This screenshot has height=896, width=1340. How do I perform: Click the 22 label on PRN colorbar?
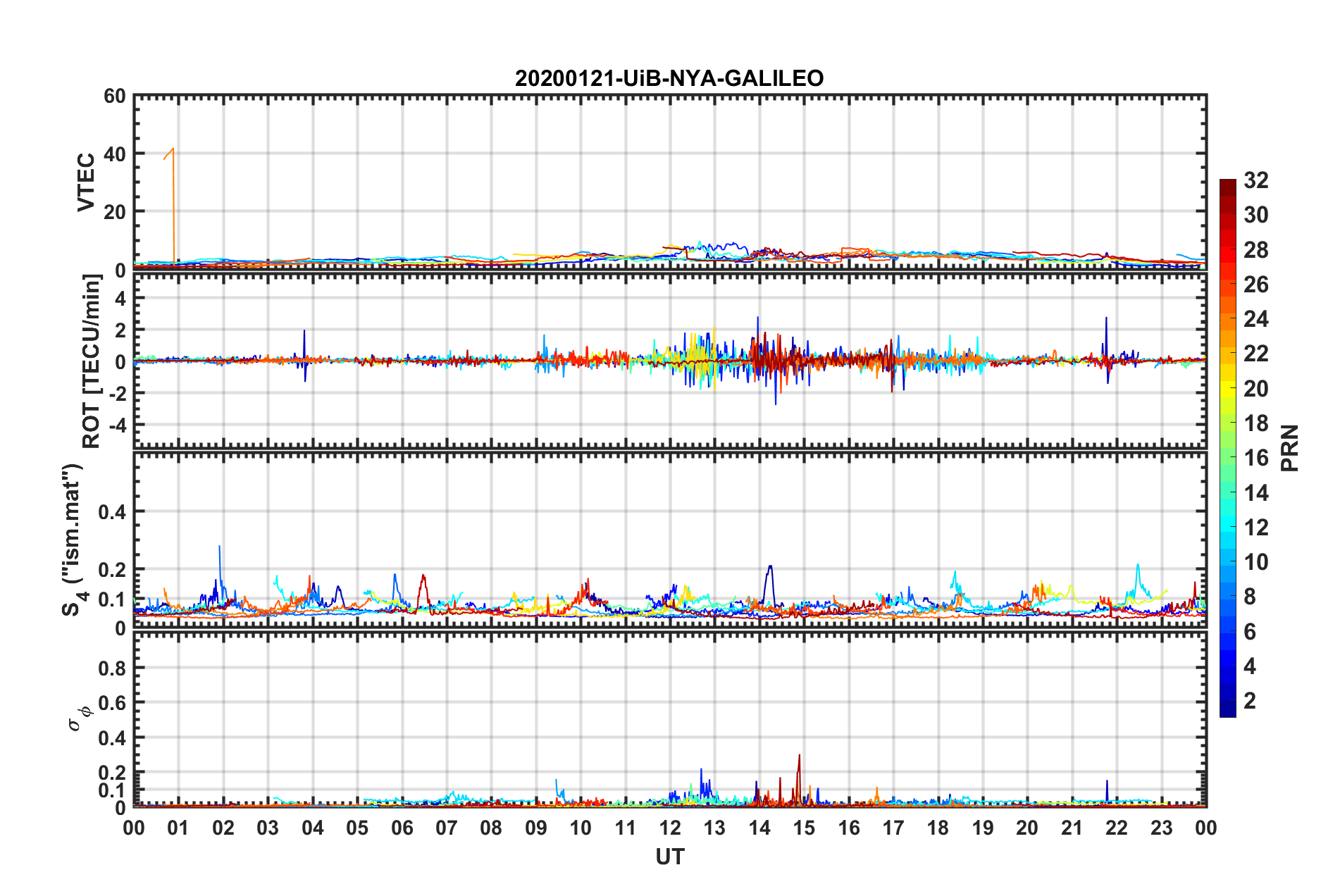coord(1255,354)
